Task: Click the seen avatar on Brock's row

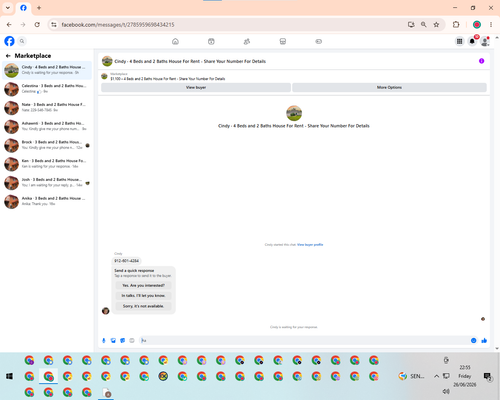Action: [88, 145]
